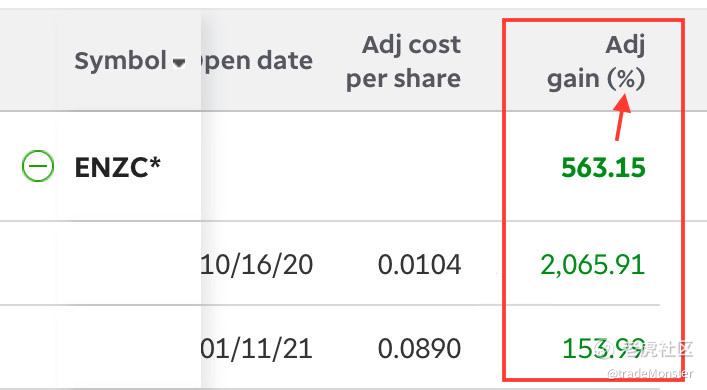Click the bottom lot gain value
This screenshot has height=390, width=707.
[603, 349]
